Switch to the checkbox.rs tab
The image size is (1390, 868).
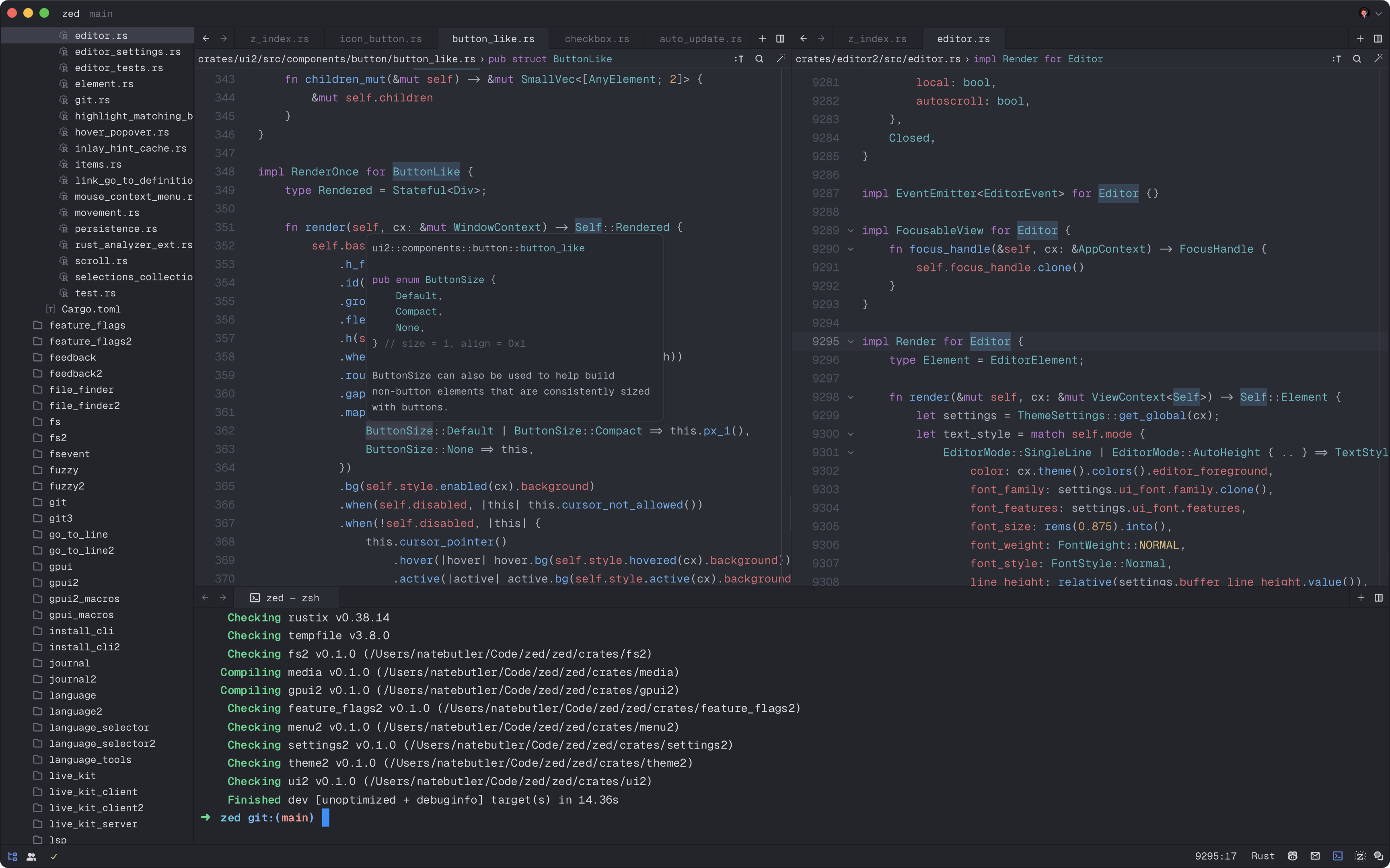pyautogui.click(x=596, y=39)
